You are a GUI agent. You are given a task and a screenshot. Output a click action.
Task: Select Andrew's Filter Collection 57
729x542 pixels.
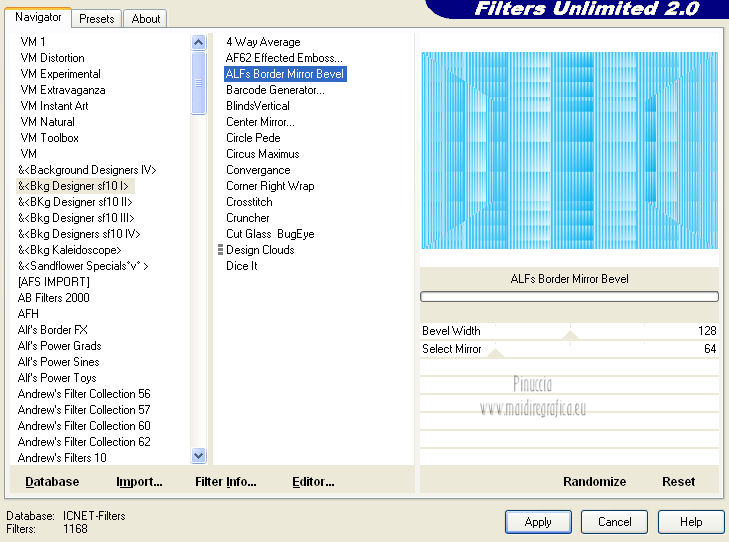pyautogui.click(x=84, y=410)
